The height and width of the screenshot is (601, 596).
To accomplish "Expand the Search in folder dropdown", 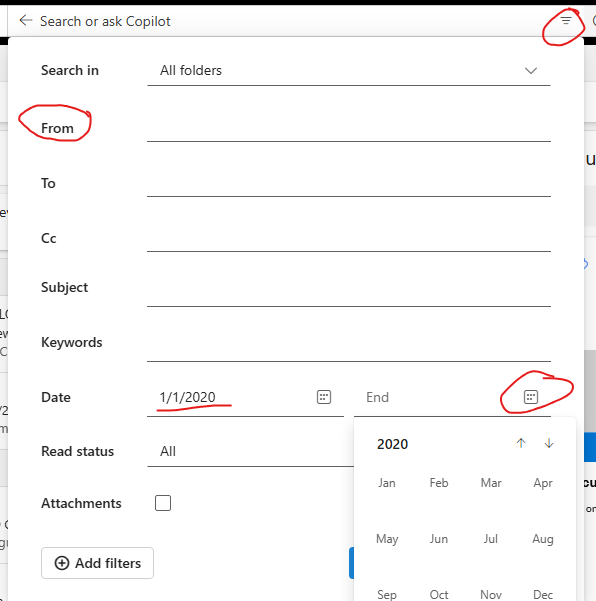I will pos(349,71).
